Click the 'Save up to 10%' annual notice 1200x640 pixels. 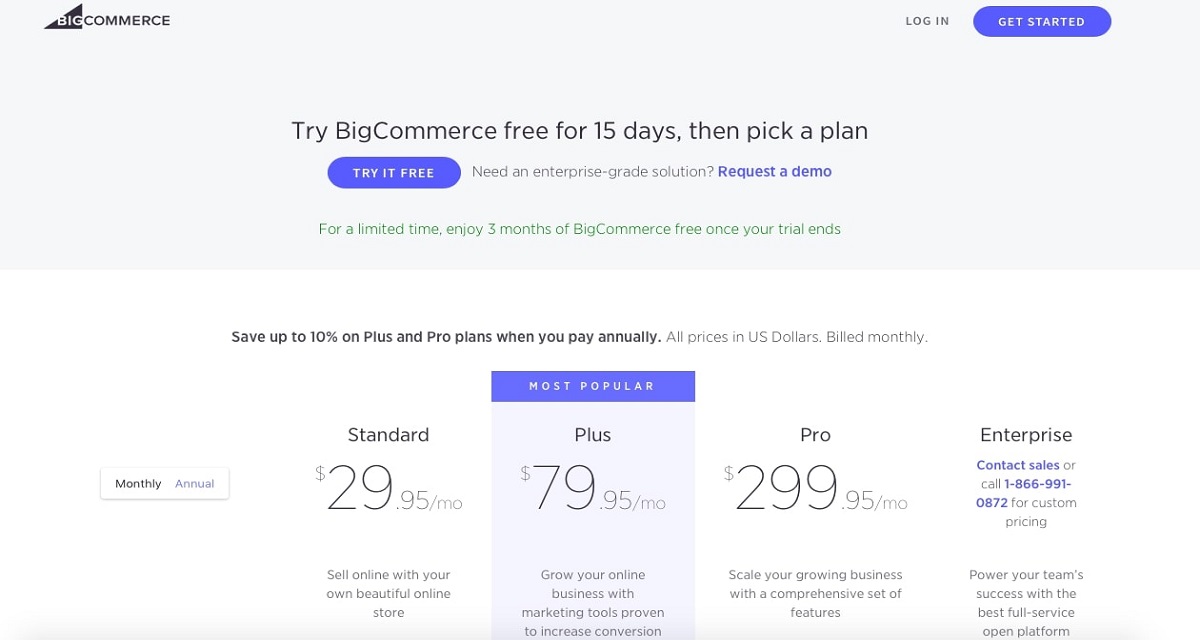(x=446, y=337)
